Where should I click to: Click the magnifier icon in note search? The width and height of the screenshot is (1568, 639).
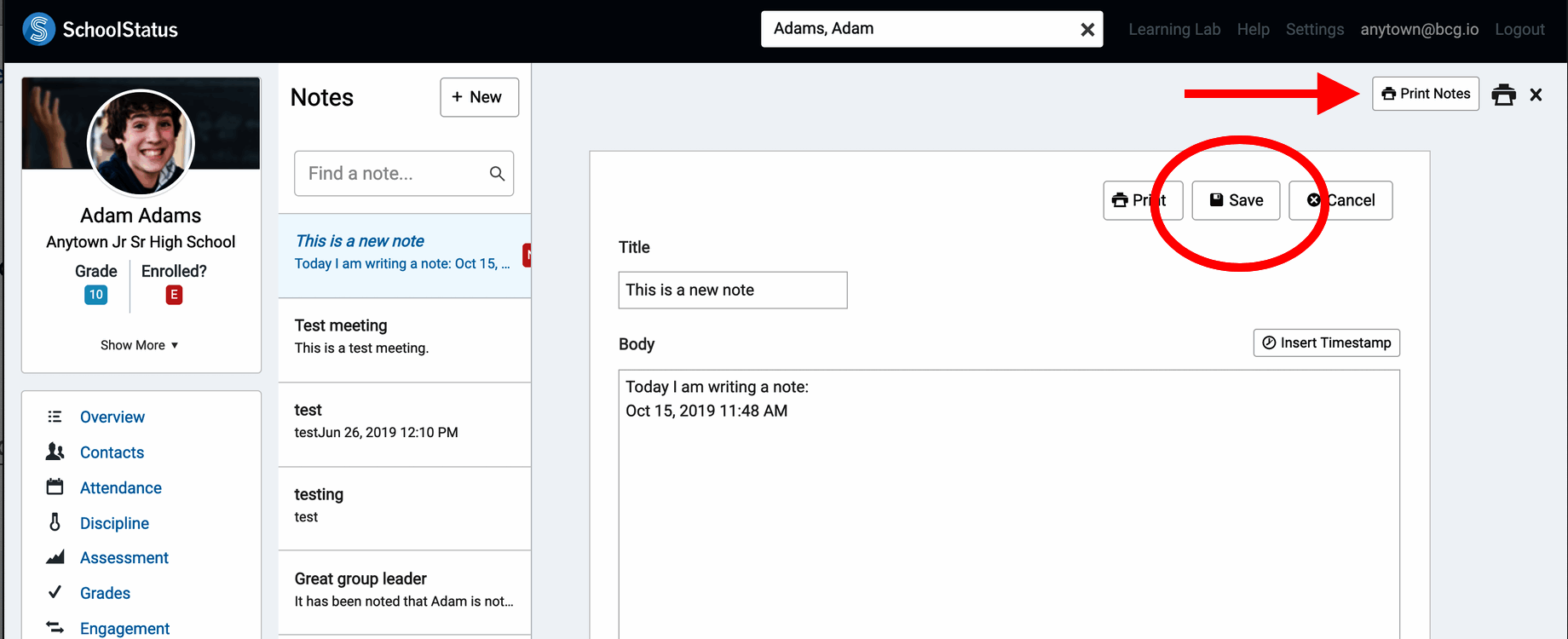coord(497,174)
